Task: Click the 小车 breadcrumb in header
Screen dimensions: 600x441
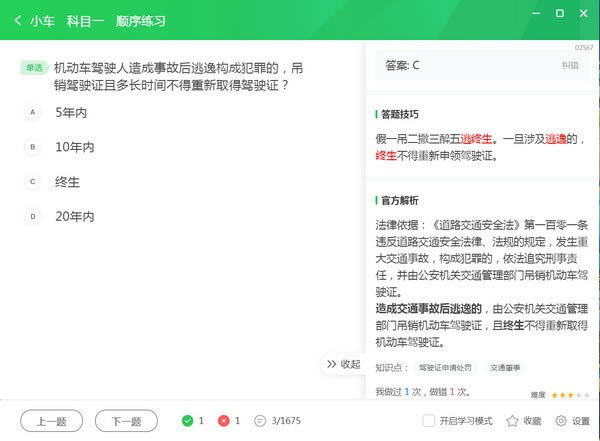Action: [42, 21]
